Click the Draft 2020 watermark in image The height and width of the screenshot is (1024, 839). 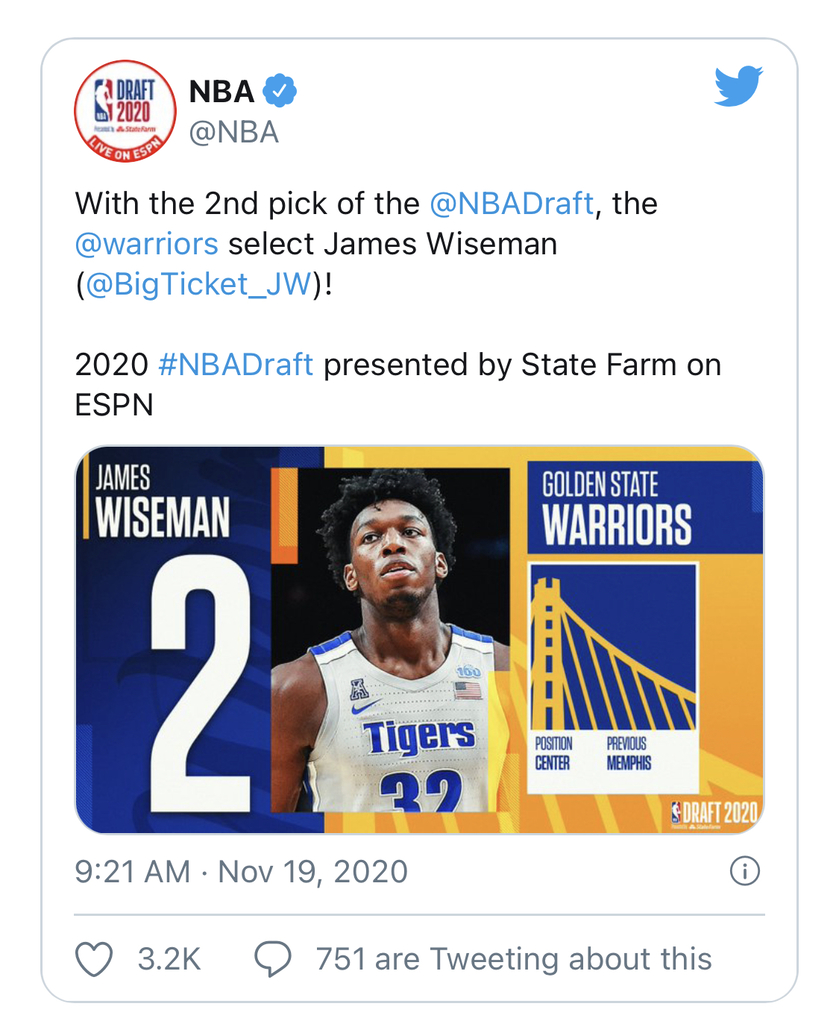point(714,814)
